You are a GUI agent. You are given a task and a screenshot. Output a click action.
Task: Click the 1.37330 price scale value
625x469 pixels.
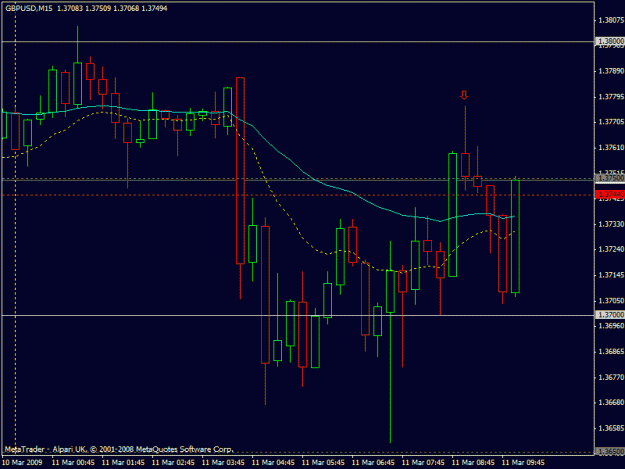(x=611, y=224)
